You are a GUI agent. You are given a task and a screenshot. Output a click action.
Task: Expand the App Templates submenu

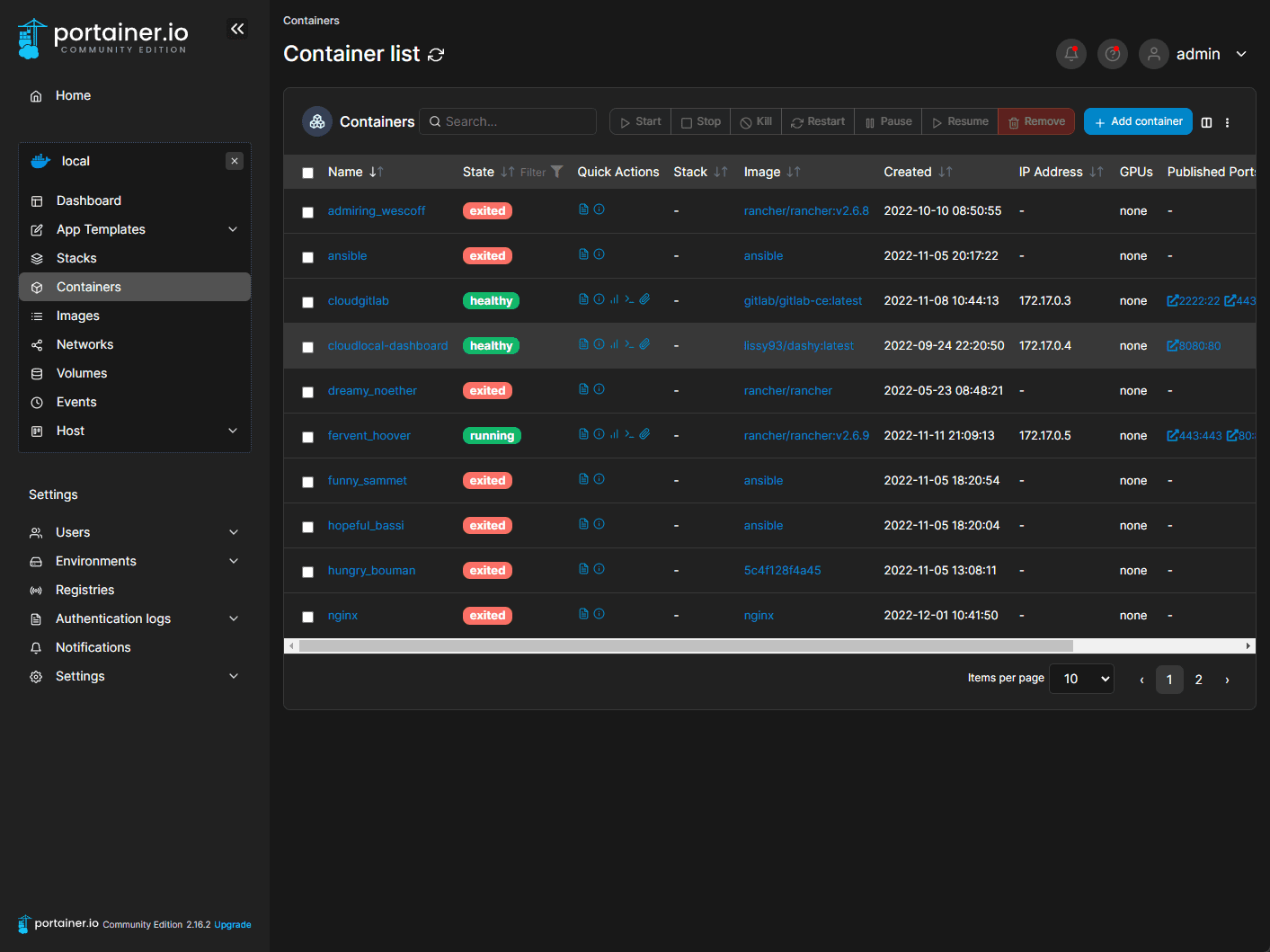tap(233, 229)
